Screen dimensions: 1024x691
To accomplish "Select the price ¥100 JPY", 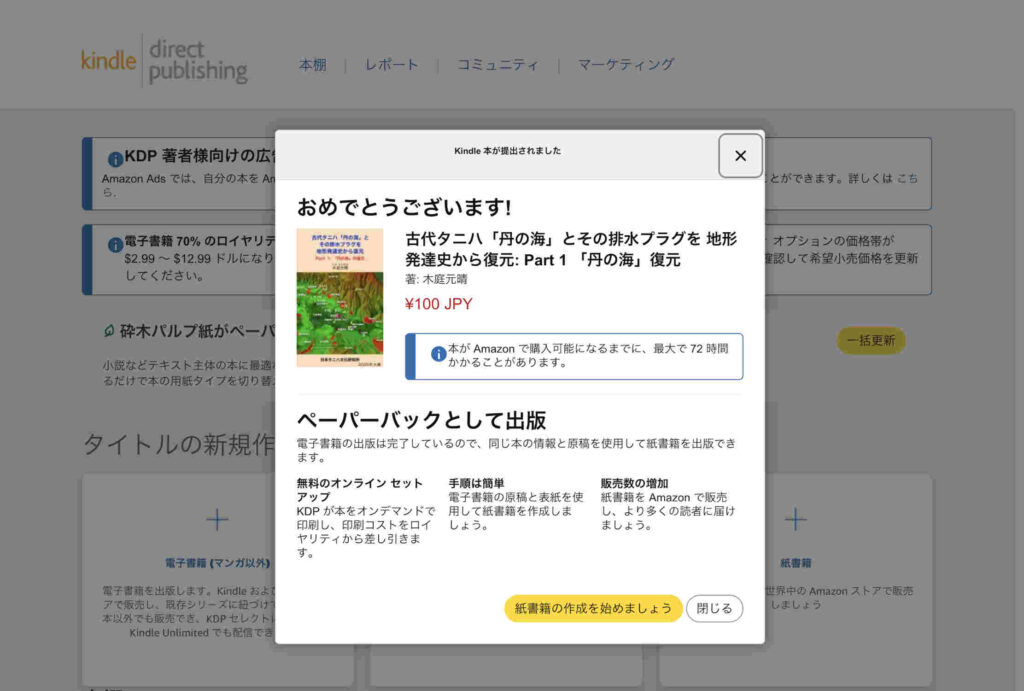I will coord(438,304).
